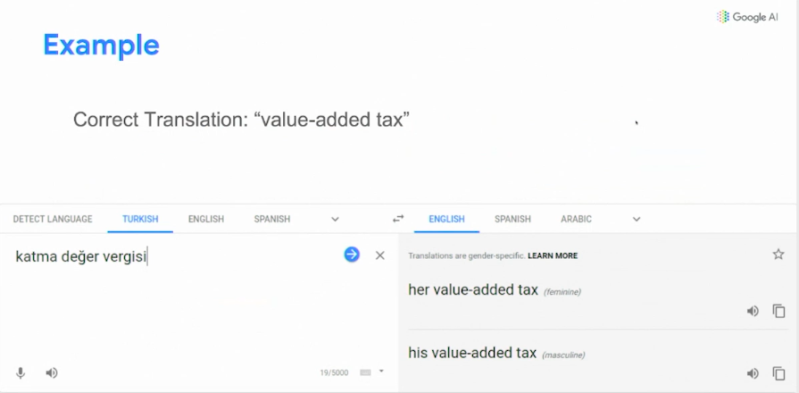This screenshot has width=799, height=393.
Task: Save translation with the star icon
Action: coord(778,254)
